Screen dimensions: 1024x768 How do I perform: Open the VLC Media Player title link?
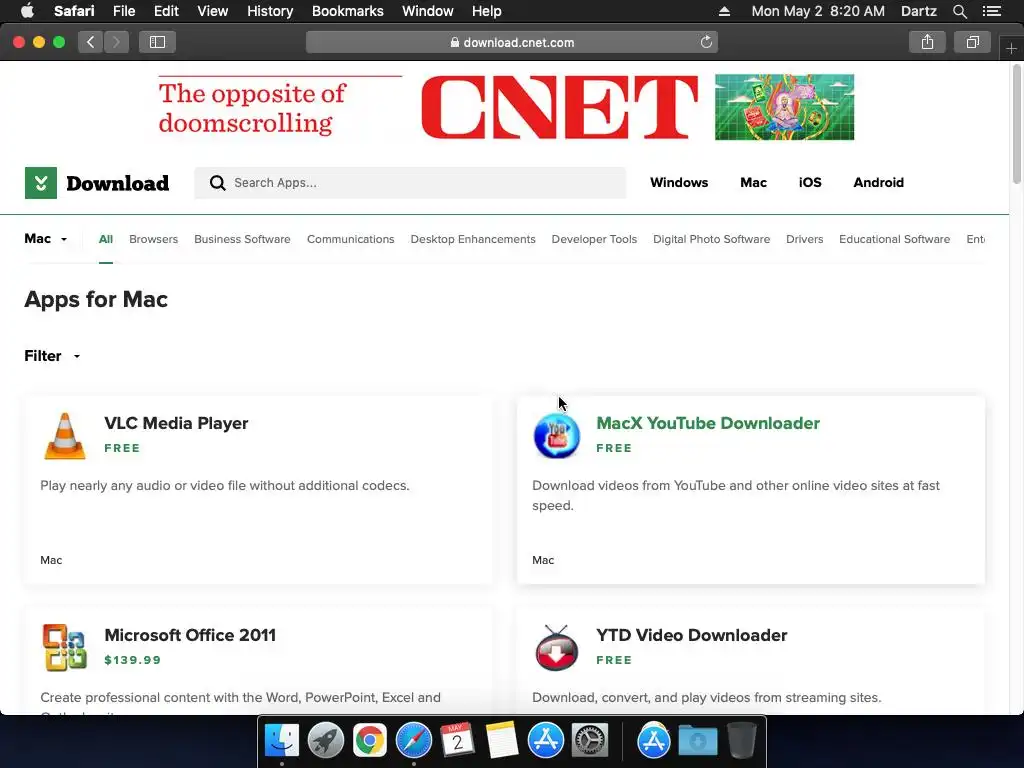tap(176, 423)
